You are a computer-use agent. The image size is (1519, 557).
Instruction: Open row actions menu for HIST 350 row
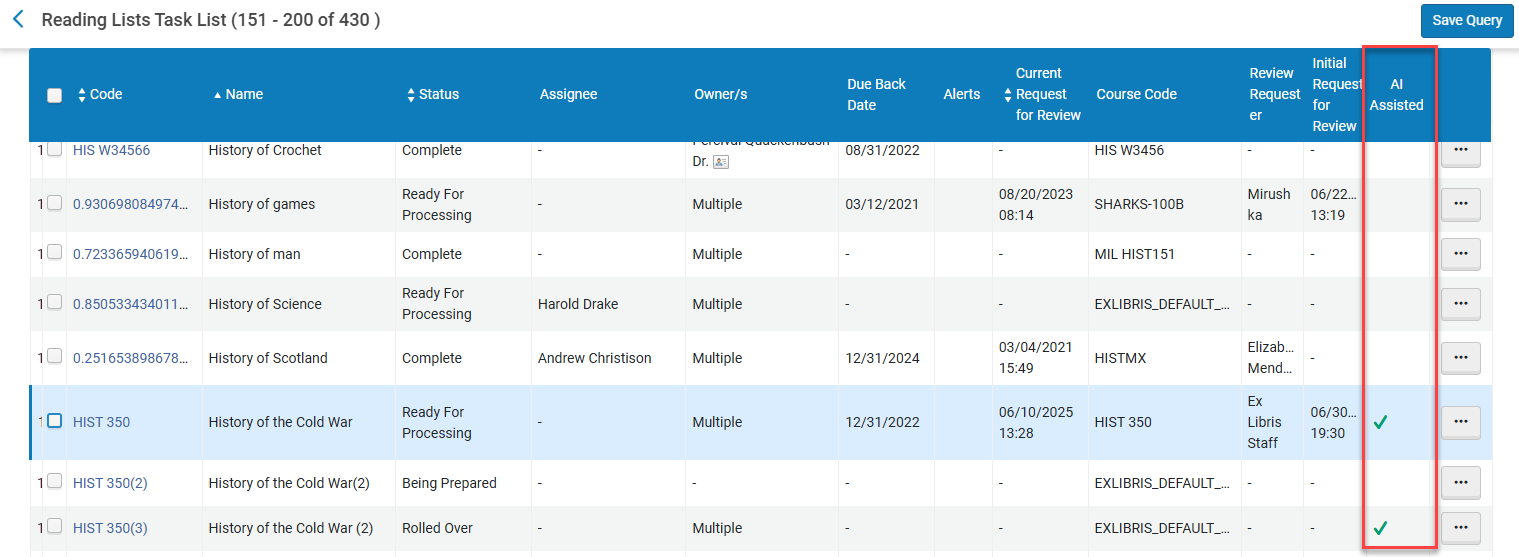point(1460,422)
